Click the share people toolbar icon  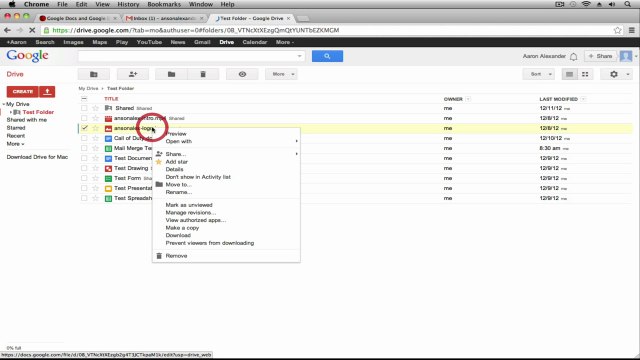point(133,74)
